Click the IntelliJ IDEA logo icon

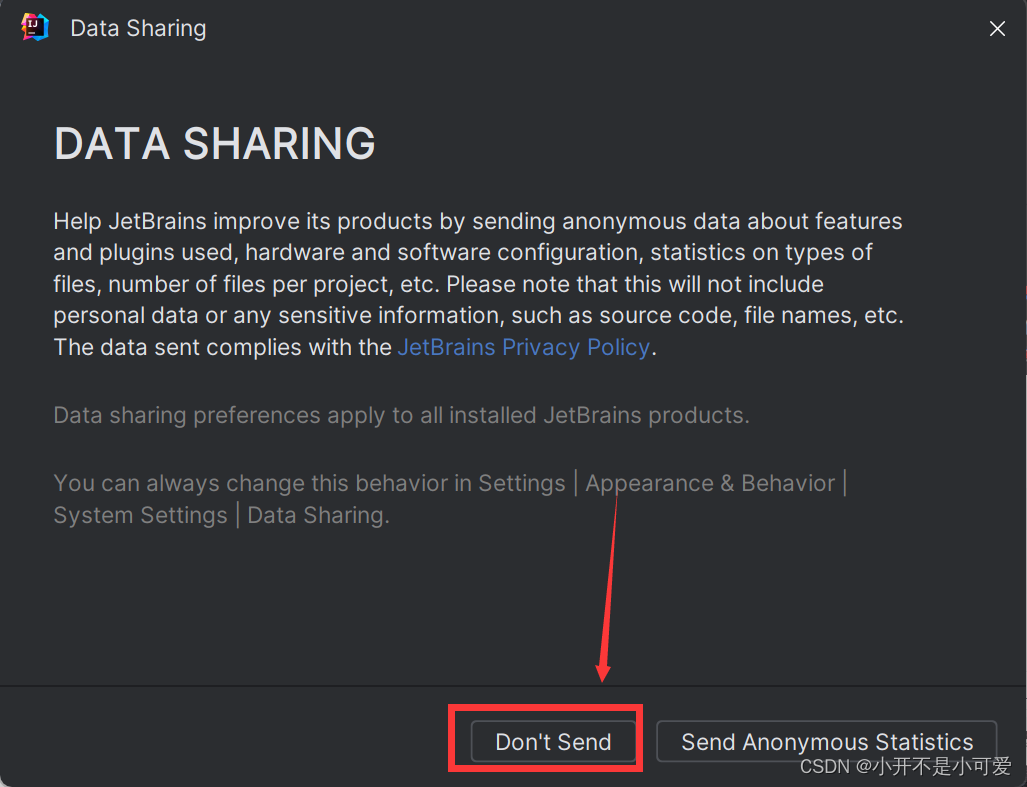click(x=35, y=27)
